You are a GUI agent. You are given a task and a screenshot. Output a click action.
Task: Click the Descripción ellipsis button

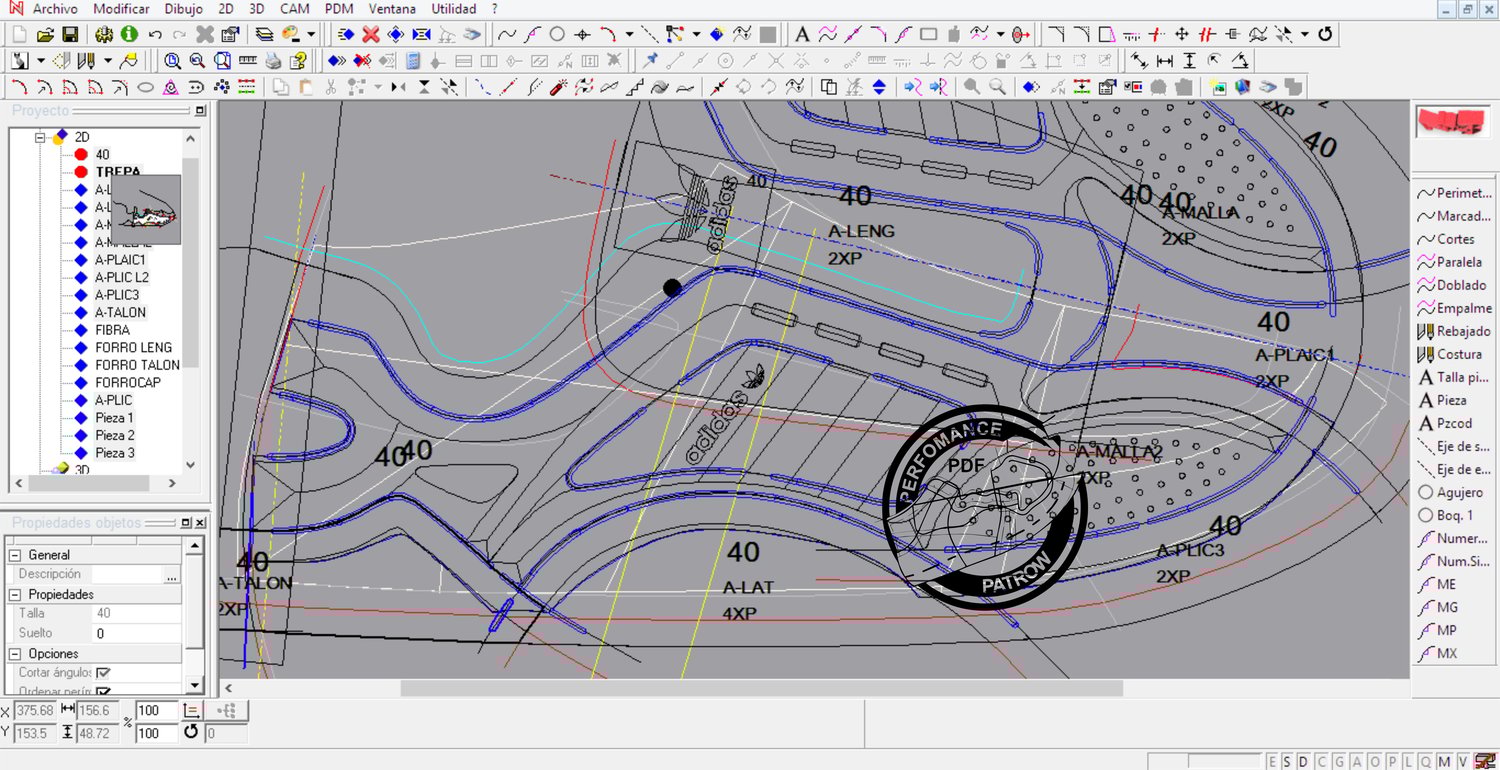(171, 575)
